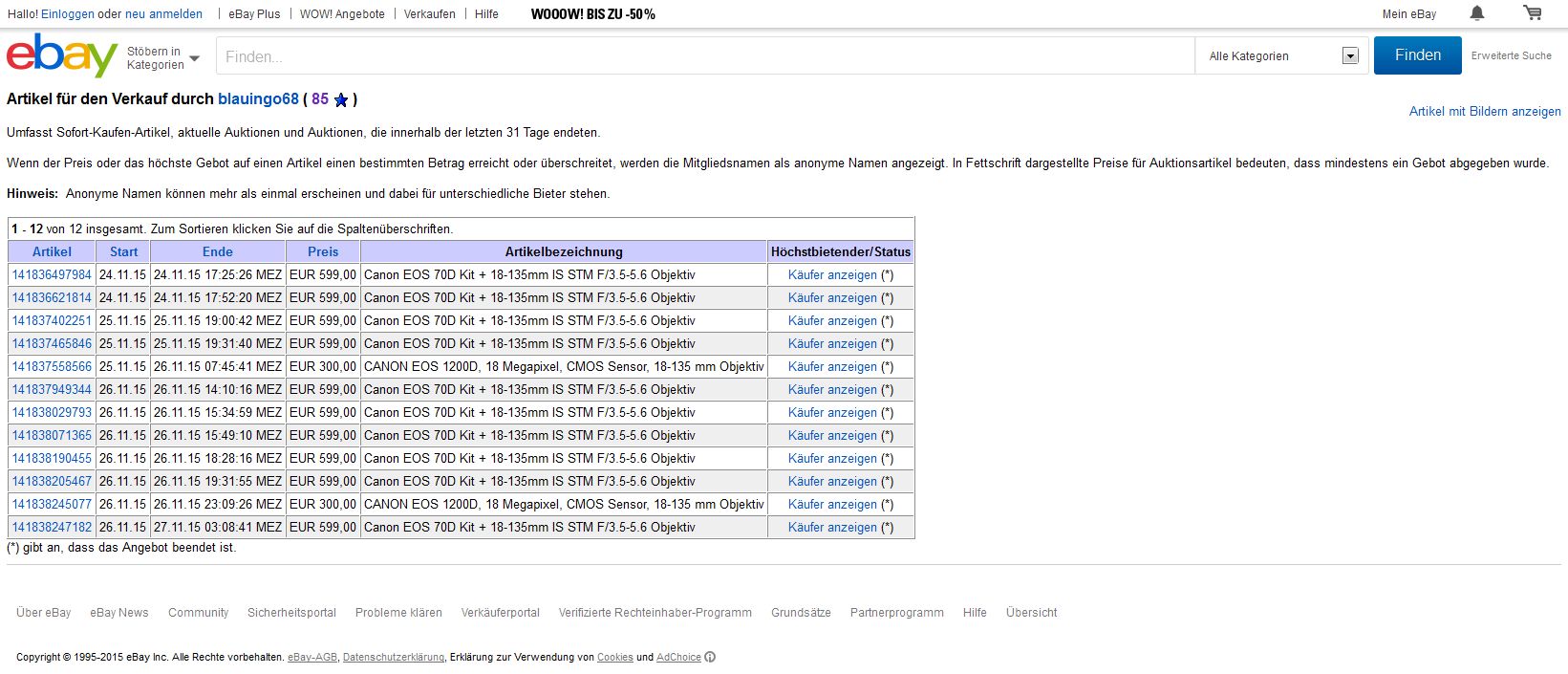The height and width of the screenshot is (674, 1568).
Task: Open item 141836497984
Action: 52,274
